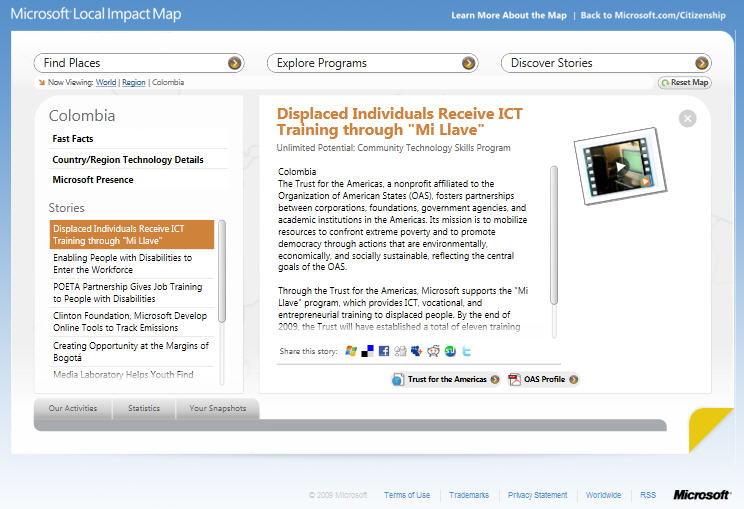The height and width of the screenshot is (509, 744).
Task: Go to World view in breadcrumb
Action: 106,83
